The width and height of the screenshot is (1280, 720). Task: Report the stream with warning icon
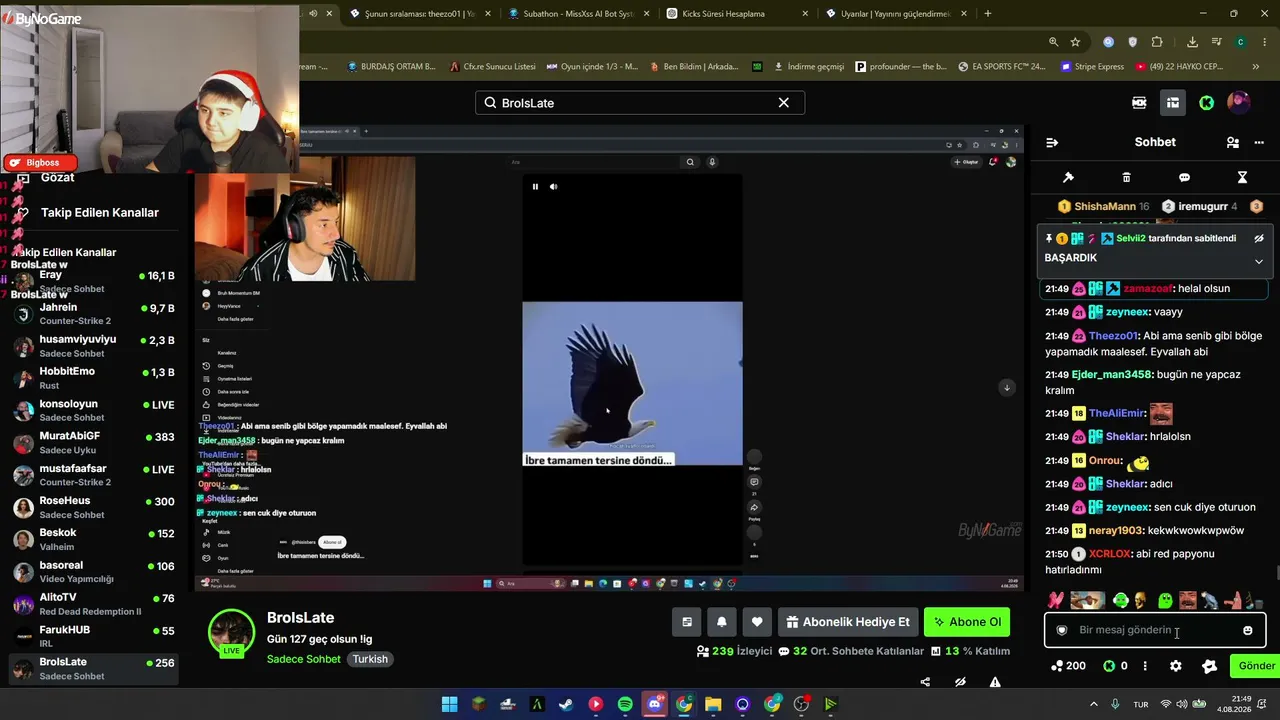995,682
